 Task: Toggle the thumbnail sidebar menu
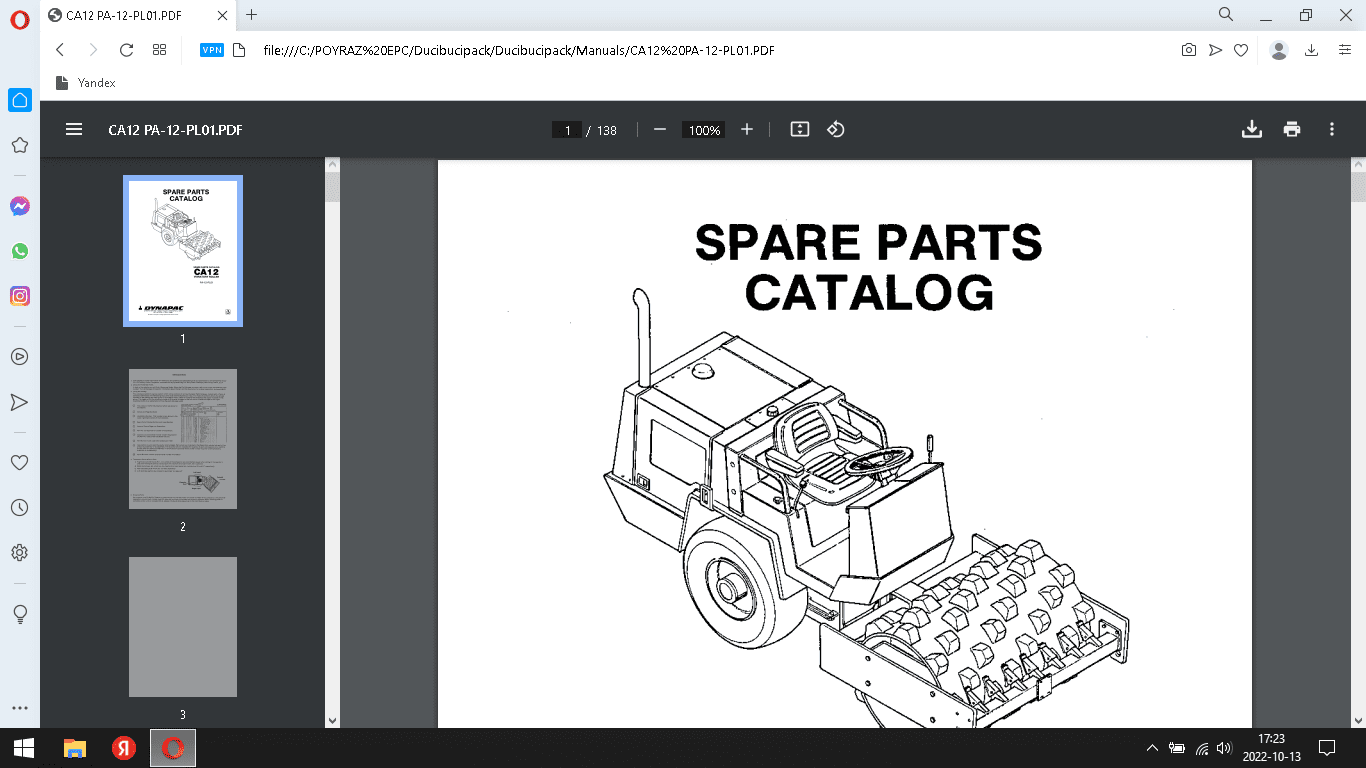[x=74, y=130]
